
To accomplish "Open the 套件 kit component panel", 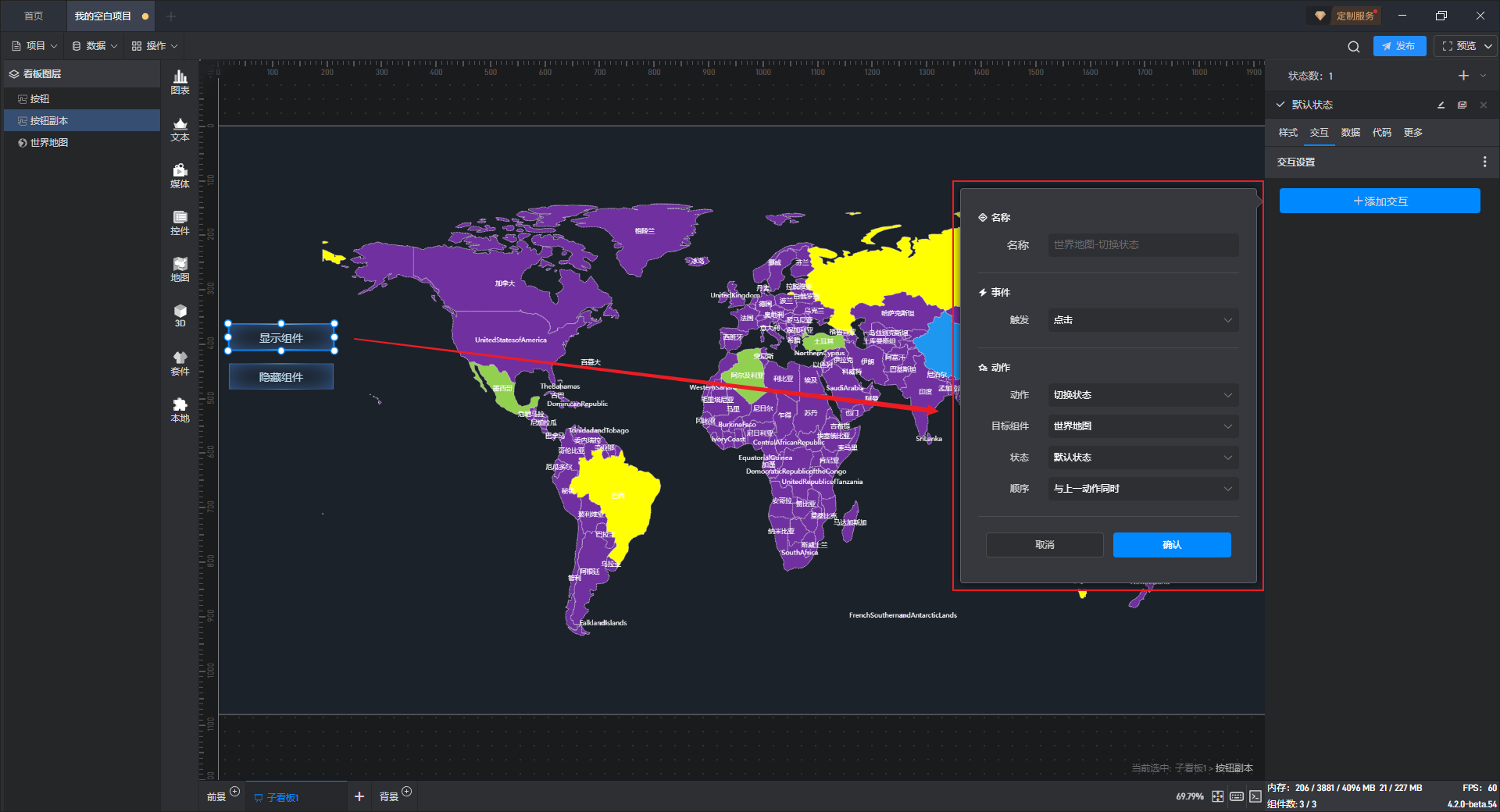I will [180, 363].
